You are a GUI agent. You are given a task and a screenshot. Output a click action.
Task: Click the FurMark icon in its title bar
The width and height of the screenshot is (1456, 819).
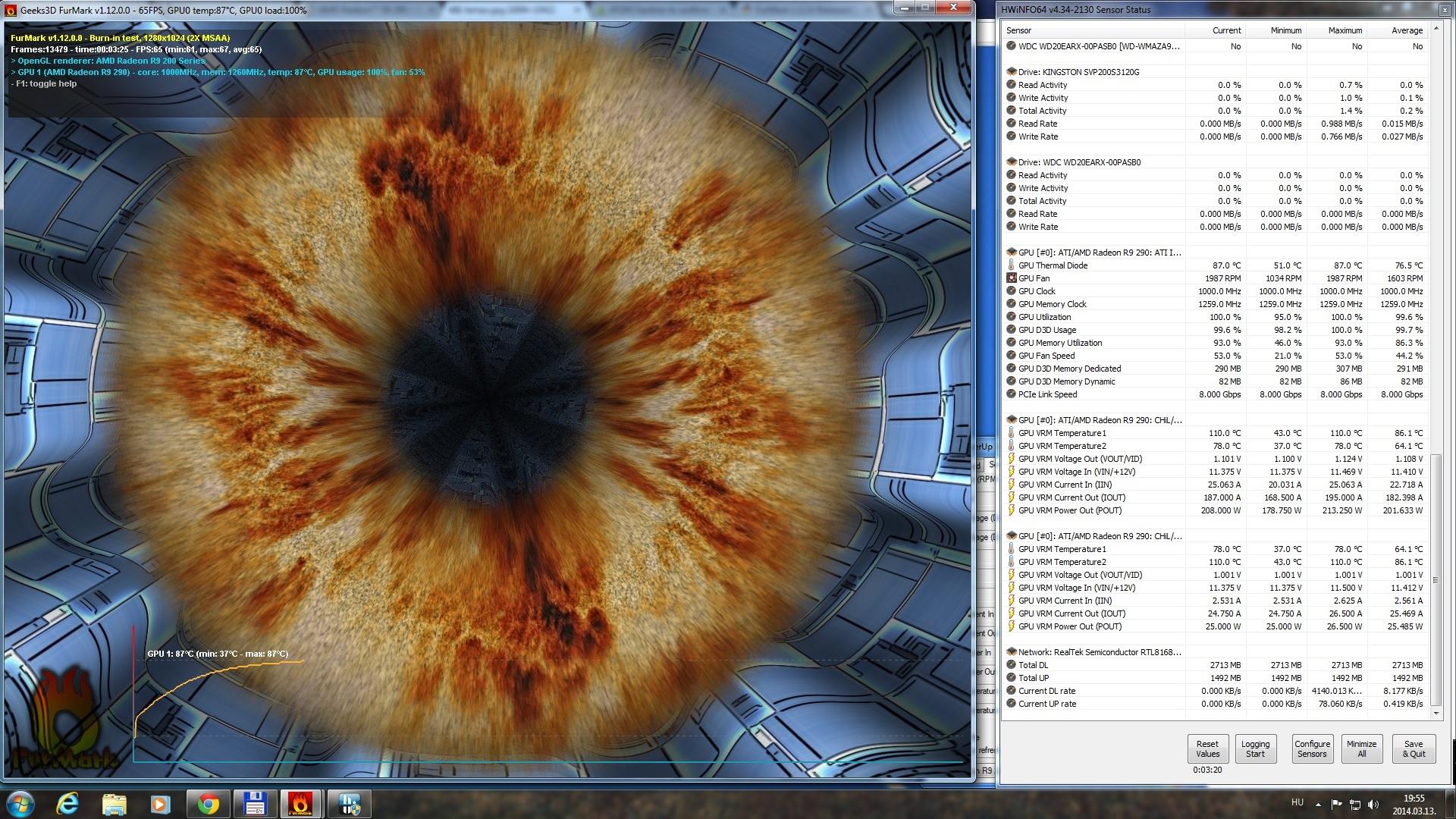pos(11,10)
